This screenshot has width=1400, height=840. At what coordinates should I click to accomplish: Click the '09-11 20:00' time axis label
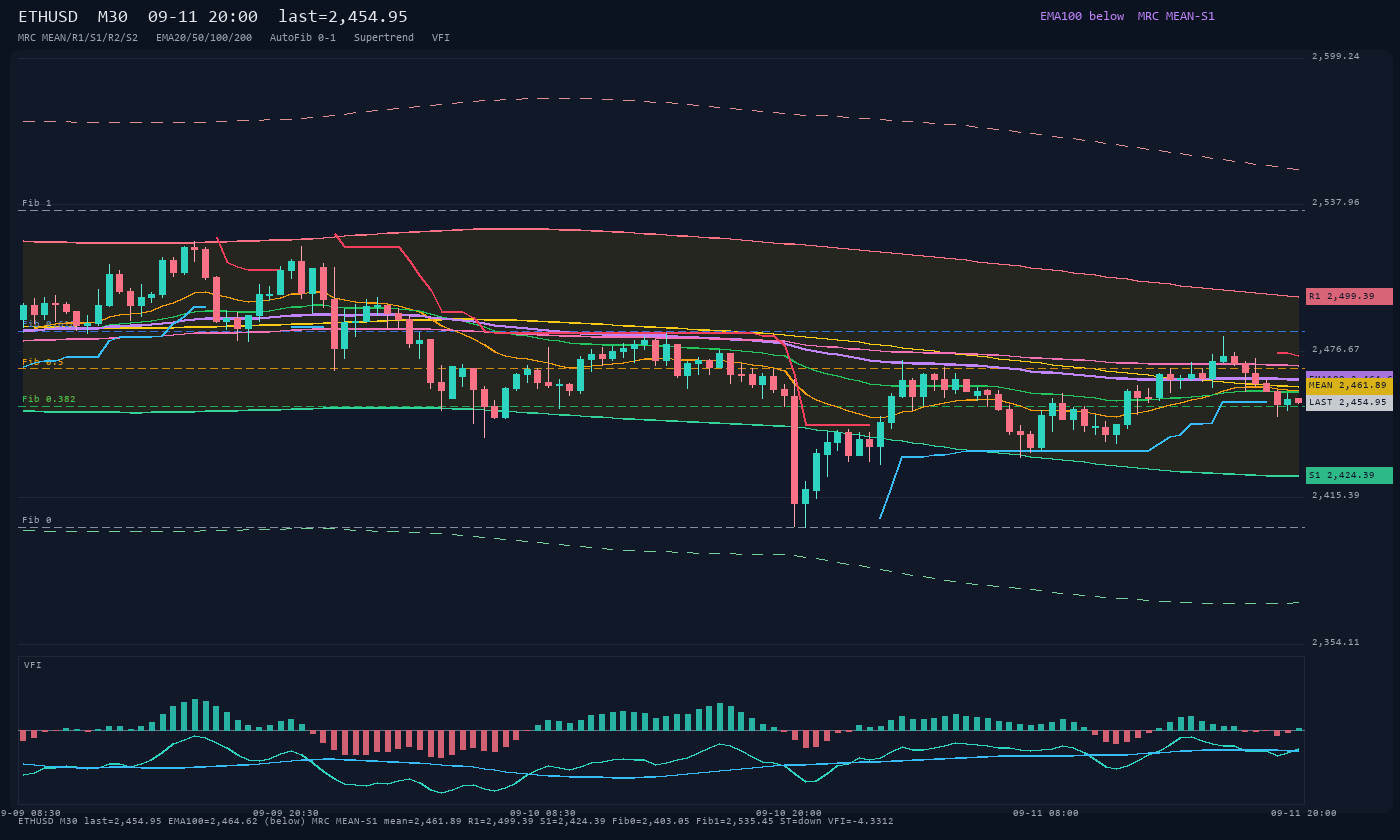coord(1304,813)
